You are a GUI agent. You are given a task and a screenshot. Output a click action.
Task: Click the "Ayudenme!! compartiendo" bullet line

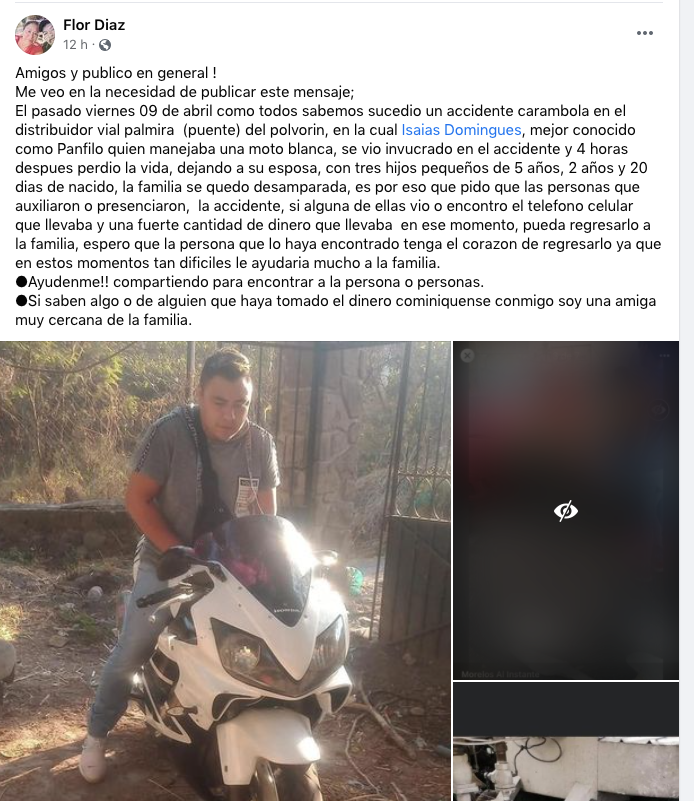250,282
